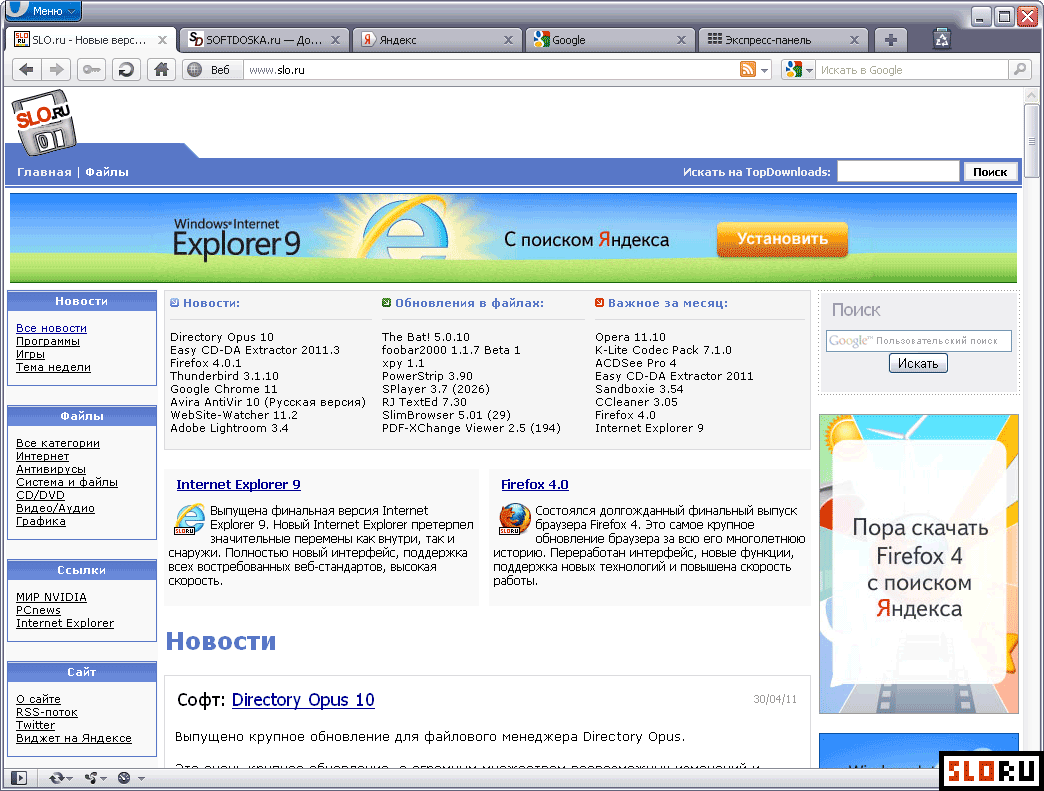
Task: Click 'Opera 11.10' in monthly list
Action: pyautogui.click(x=631, y=337)
